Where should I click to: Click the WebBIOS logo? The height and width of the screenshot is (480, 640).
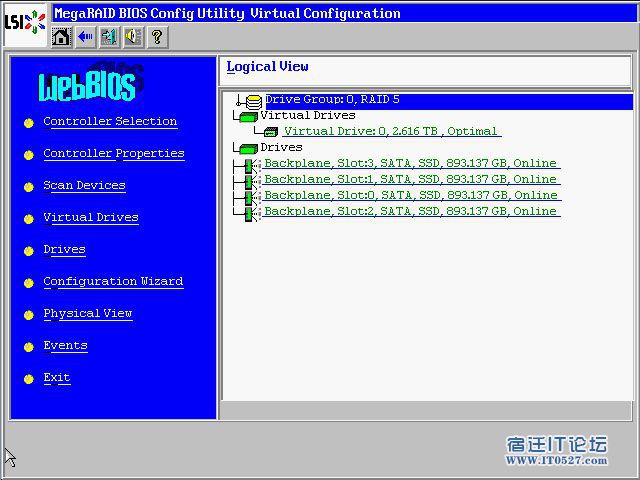click(x=89, y=83)
